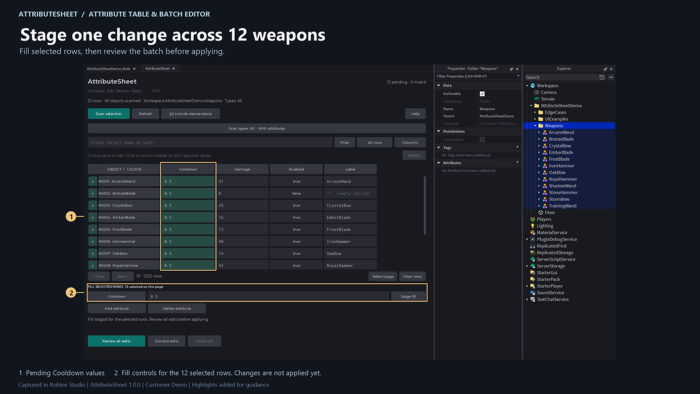Collapse the Weapons folder arrow
This screenshot has width=700, height=394.
535,126
